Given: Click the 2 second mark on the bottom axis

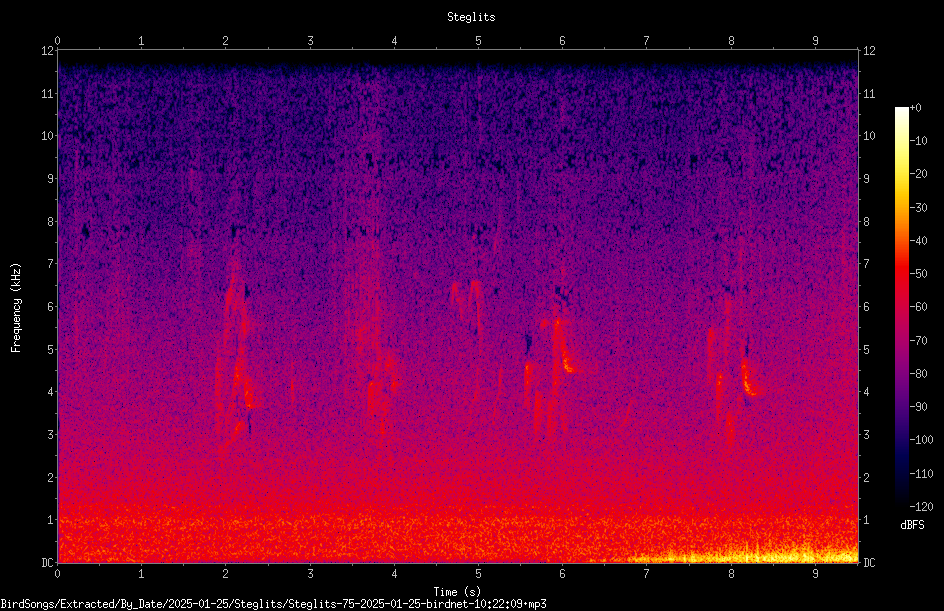Looking at the screenshot, I should click(225, 574).
